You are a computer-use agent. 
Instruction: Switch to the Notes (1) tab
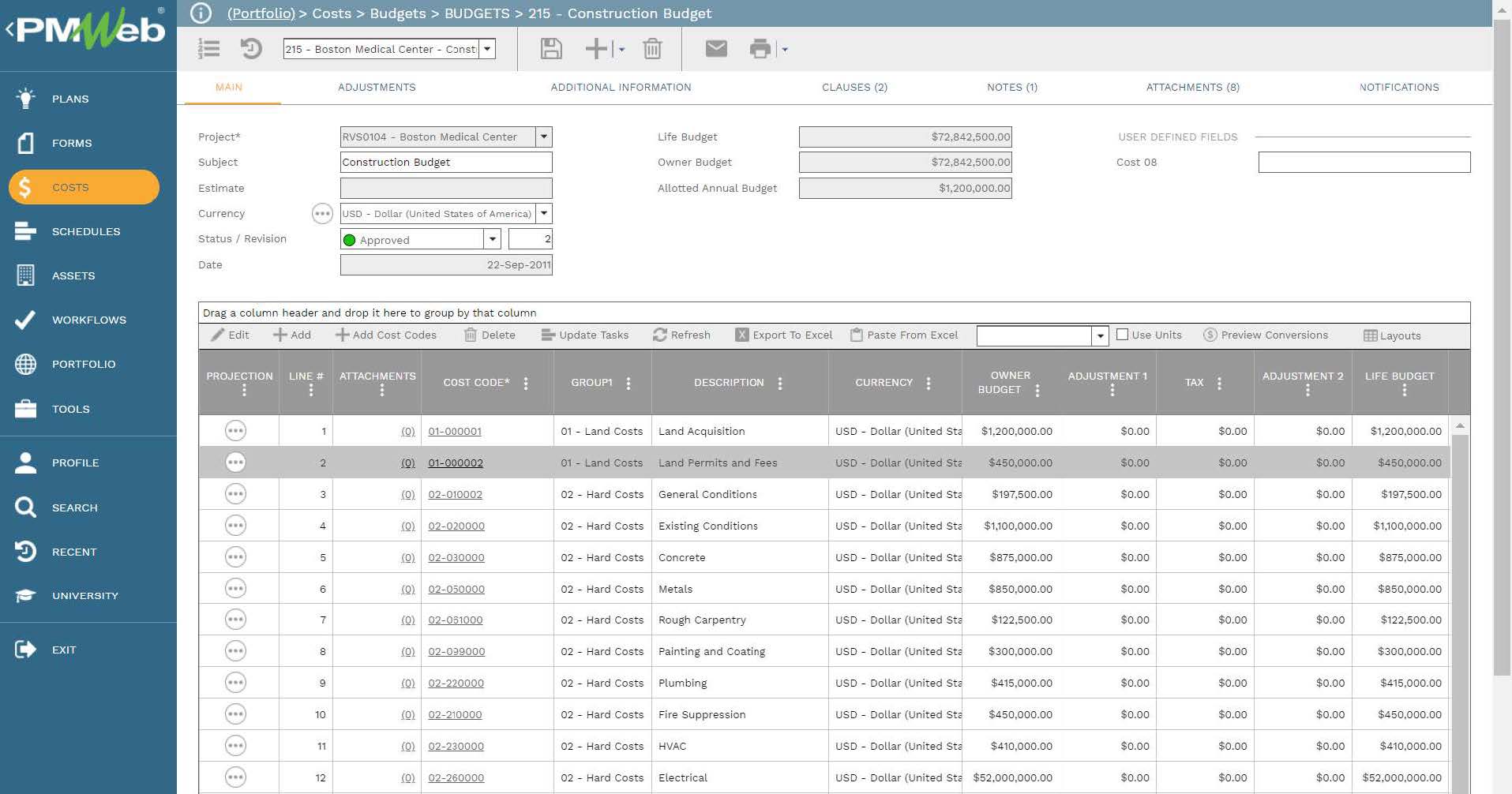[1012, 88]
